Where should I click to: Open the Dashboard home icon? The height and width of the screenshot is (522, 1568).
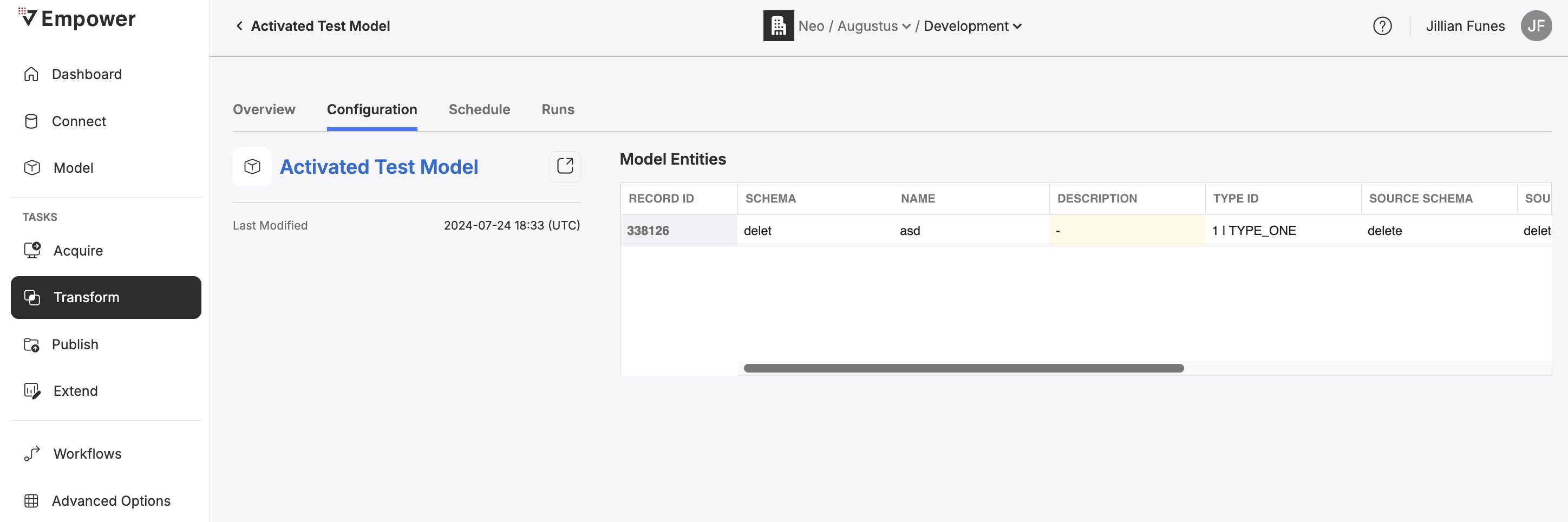(31, 74)
